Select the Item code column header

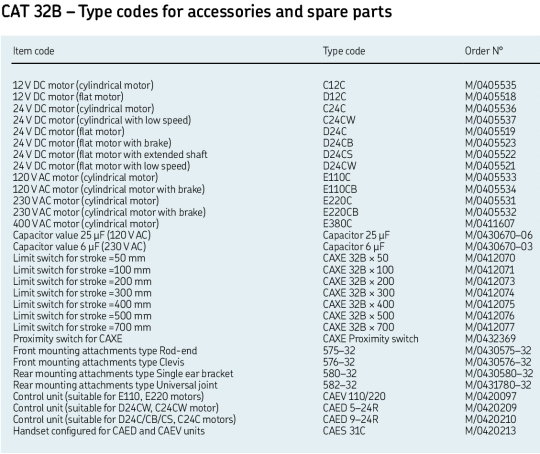[34, 51]
